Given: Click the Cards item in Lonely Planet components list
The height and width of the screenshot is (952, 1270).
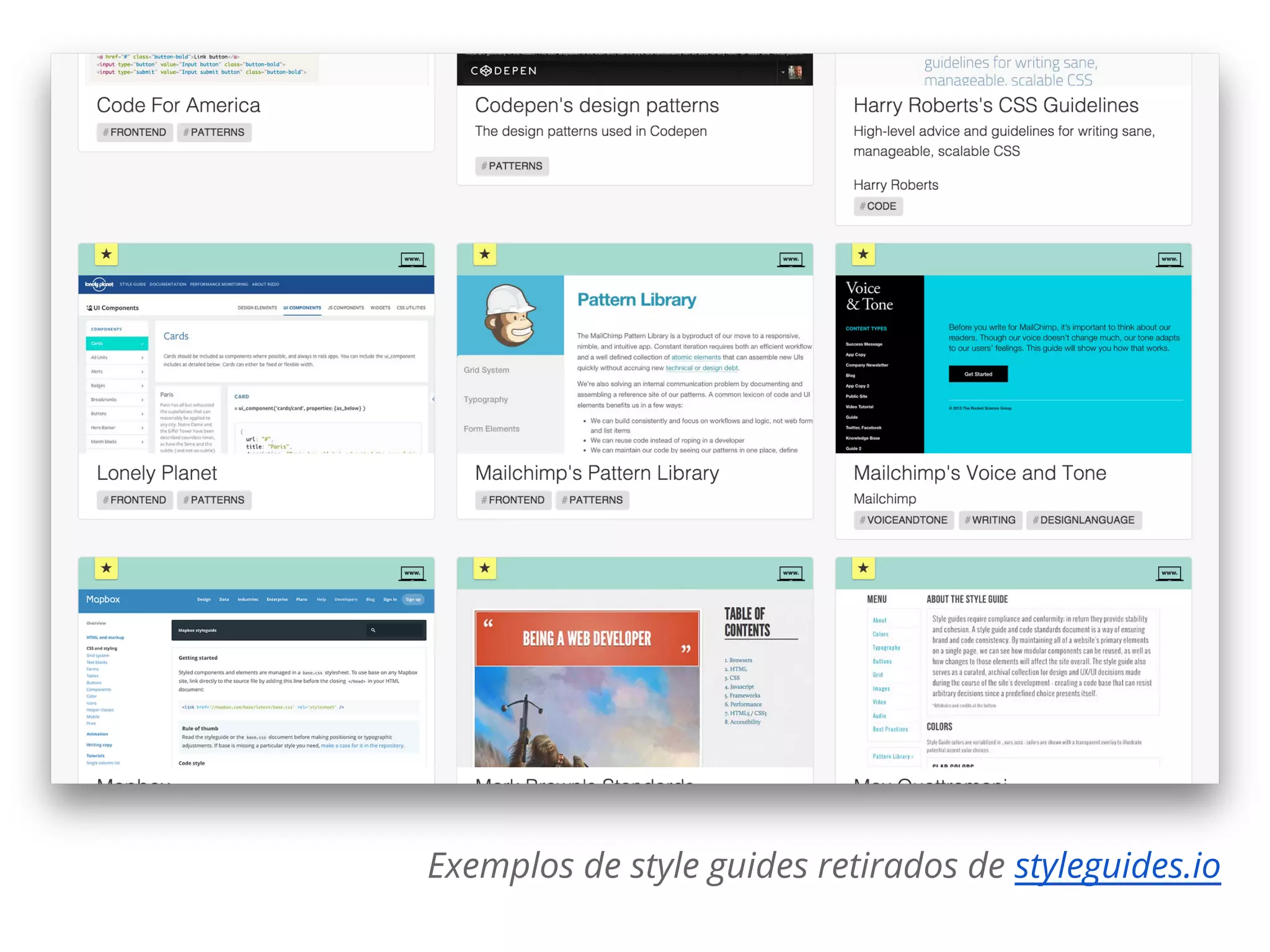Looking at the screenshot, I should [117, 343].
